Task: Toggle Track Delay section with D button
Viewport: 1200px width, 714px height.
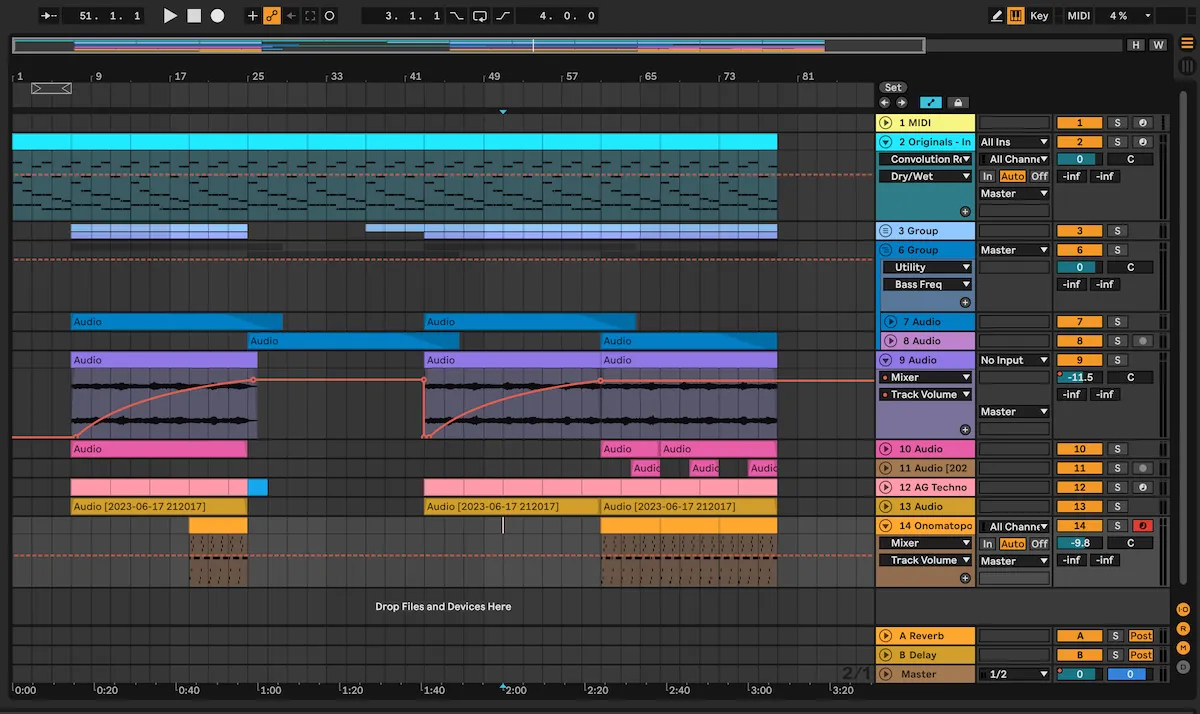Action: pyautogui.click(x=1183, y=666)
